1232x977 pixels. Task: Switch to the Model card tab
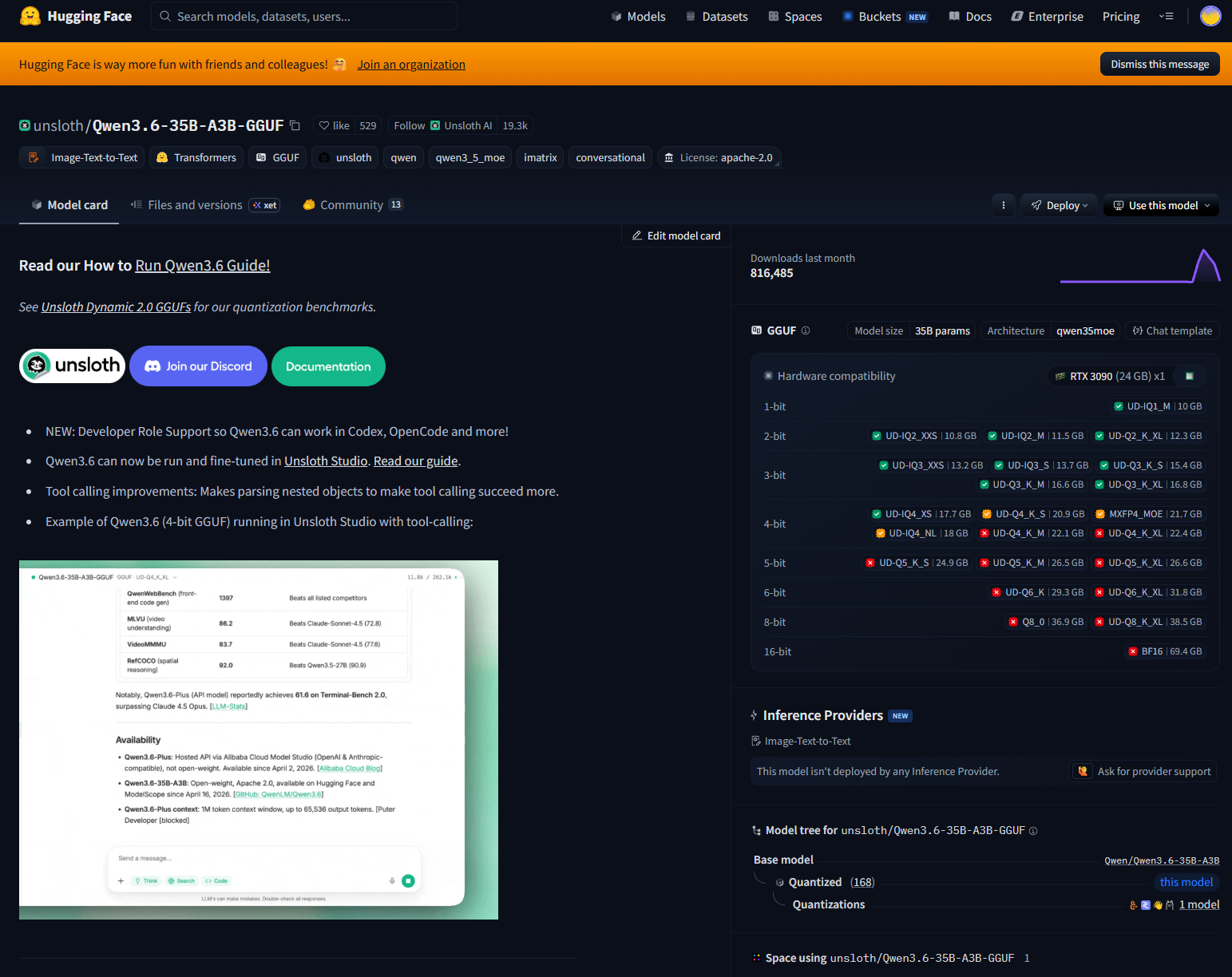(x=69, y=205)
